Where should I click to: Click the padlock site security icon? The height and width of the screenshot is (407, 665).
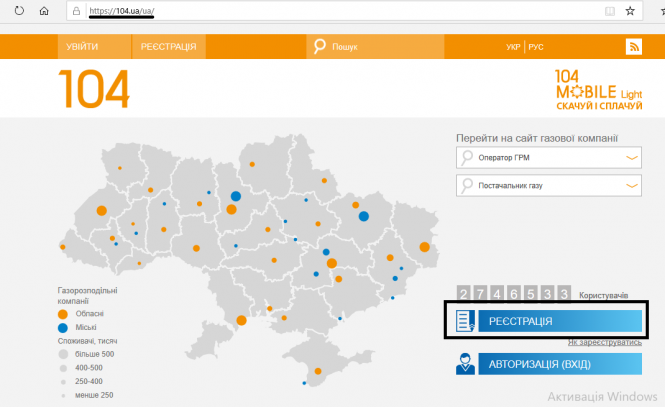(76, 11)
